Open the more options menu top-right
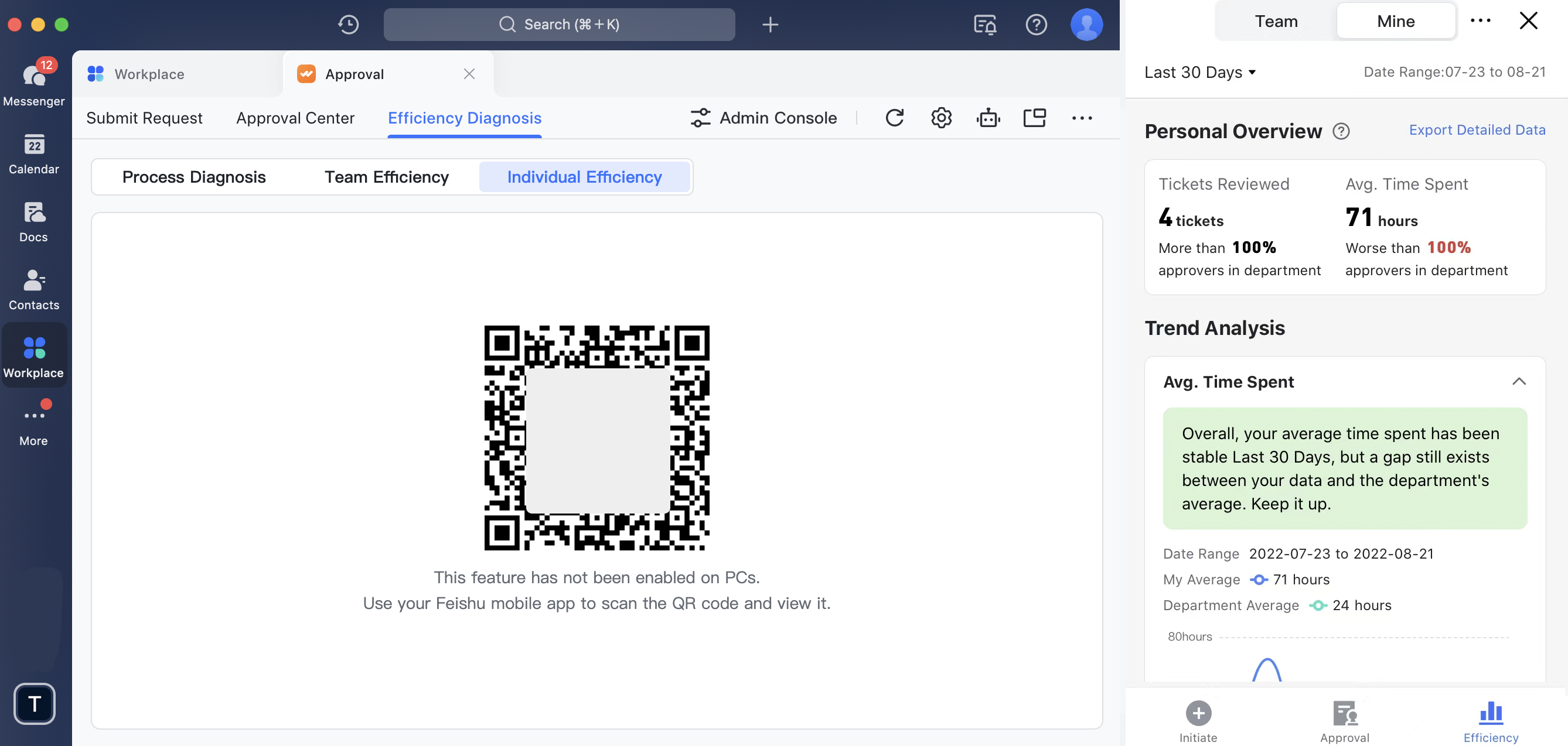1568x746 pixels. pos(1482,21)
